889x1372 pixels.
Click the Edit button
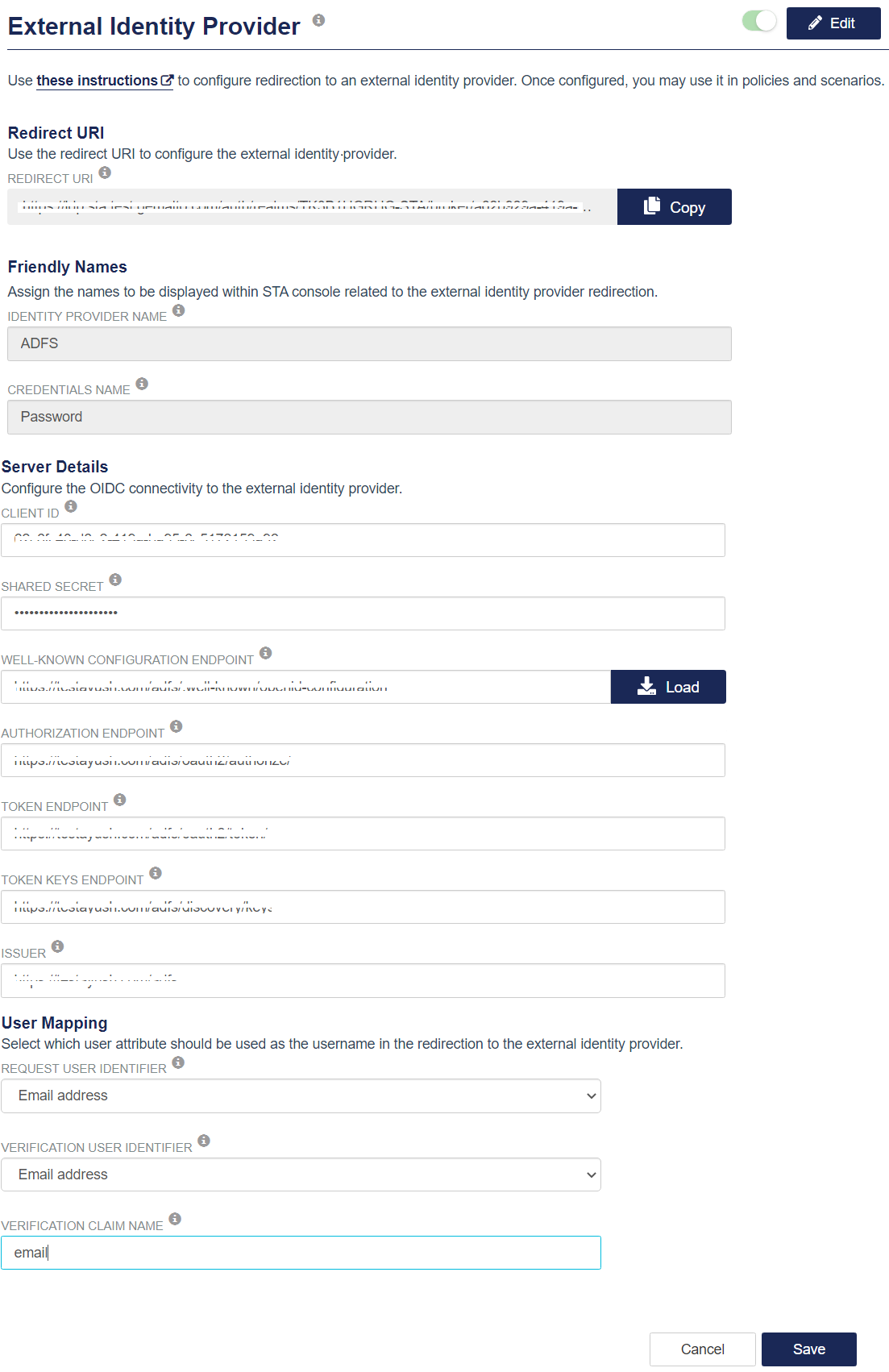pyautogui.click(x=833, y=23)
